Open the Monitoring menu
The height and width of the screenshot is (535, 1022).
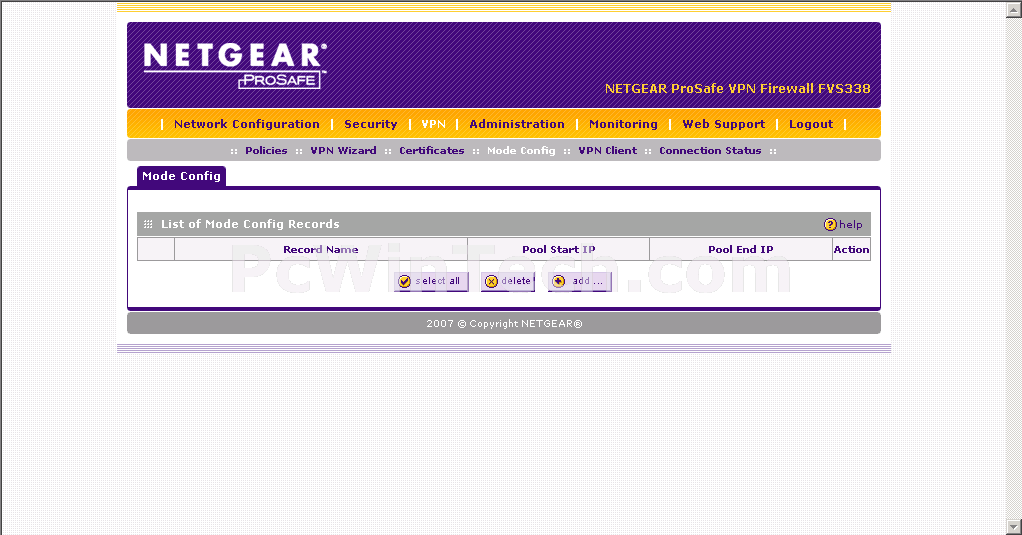(x=623, y=124)
